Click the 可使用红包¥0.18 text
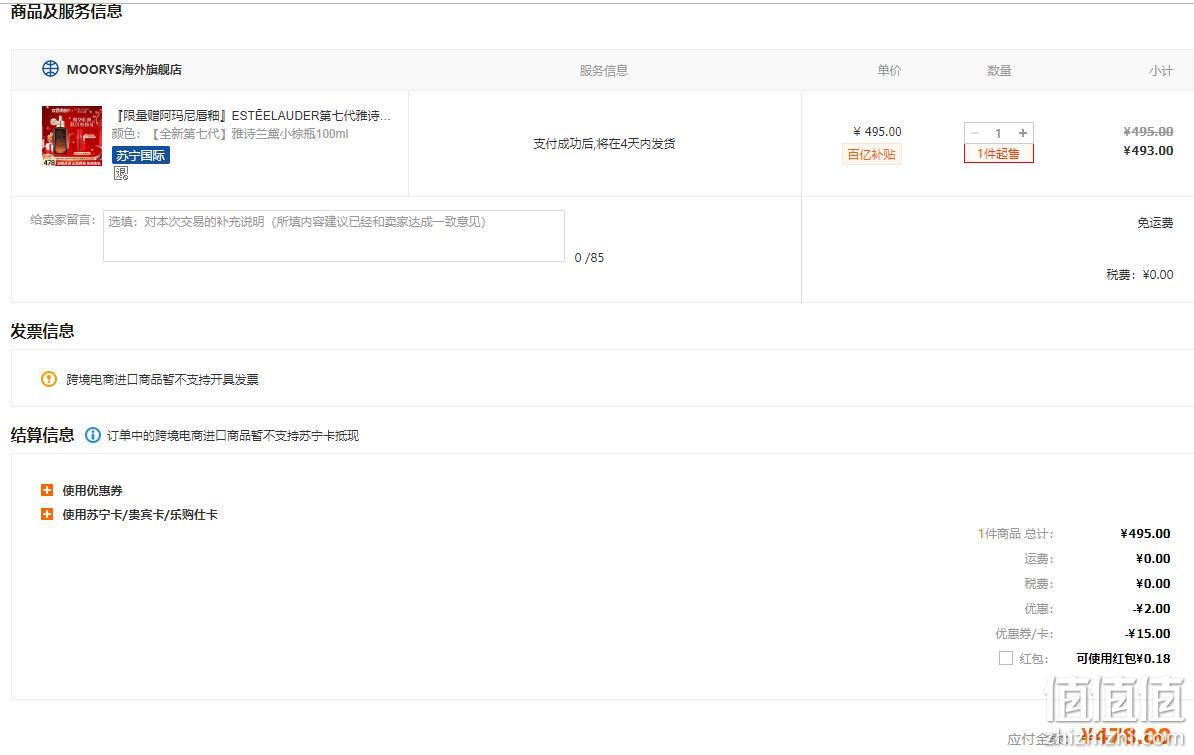This screenshot has width=1194, height=755. (1123, 658)
